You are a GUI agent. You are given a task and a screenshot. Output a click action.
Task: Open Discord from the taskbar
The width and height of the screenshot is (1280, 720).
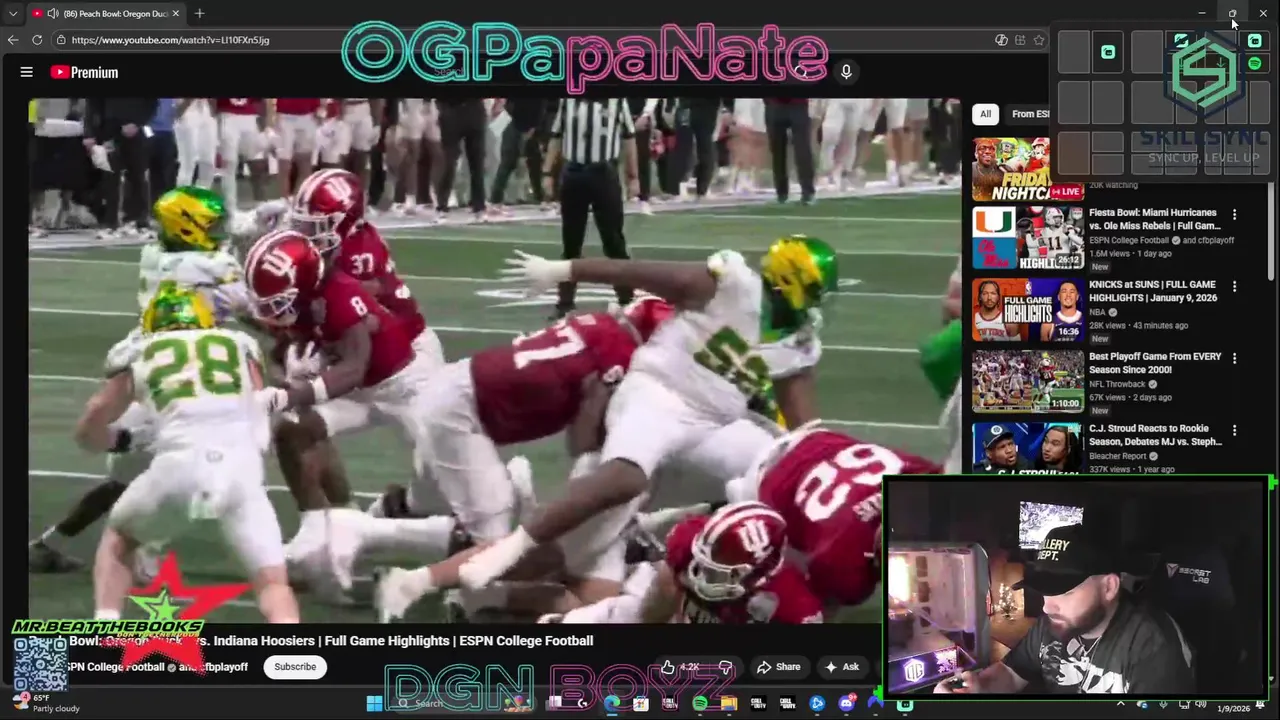847,703
